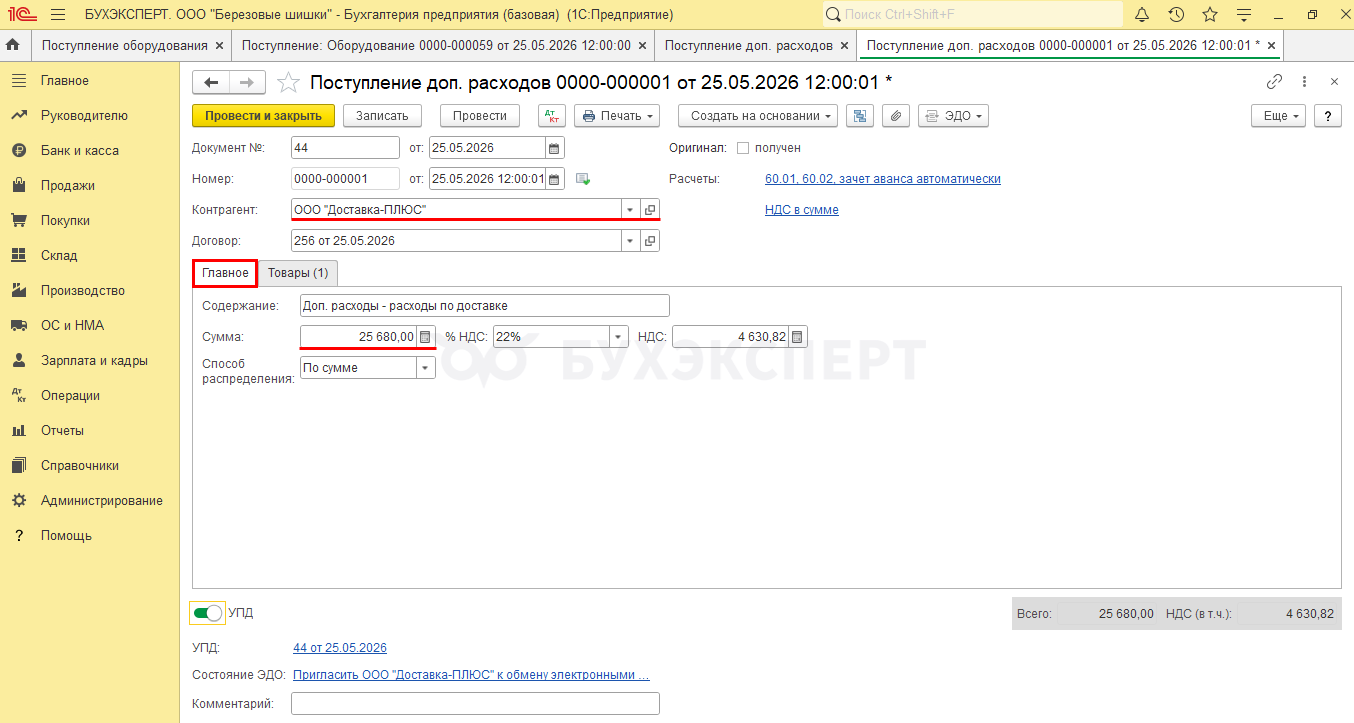
Task: Click the Провести button
Action: pos(480,116)
